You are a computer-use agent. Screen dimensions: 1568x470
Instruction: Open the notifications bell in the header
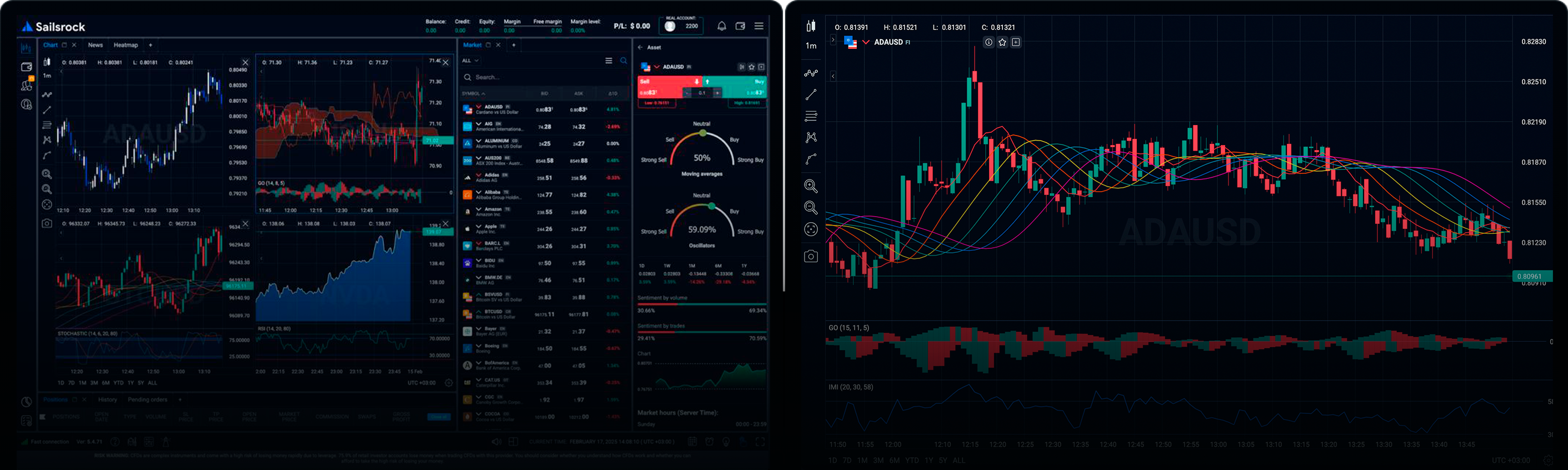click(x=721, y=26)
